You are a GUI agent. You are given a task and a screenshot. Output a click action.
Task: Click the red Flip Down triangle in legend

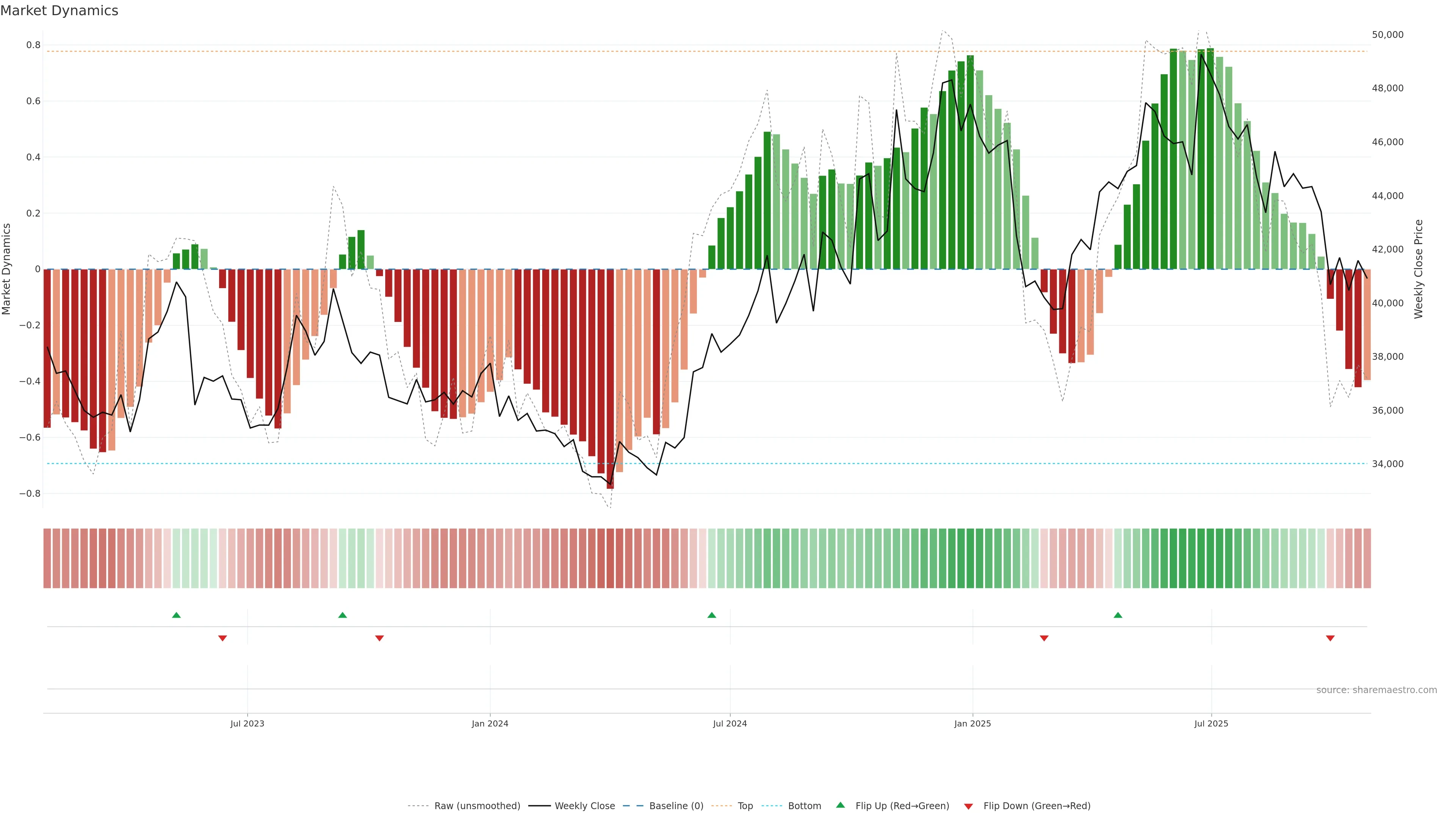coord(968,806)
